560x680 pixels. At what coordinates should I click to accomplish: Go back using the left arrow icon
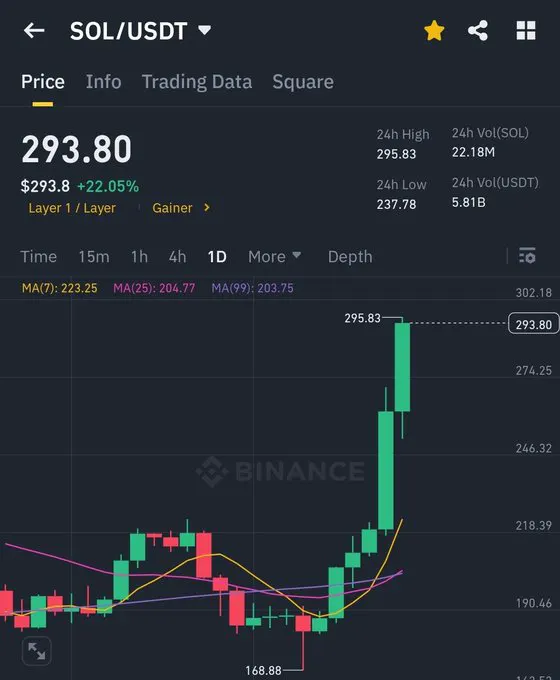pyautogui.click(x=34, y=31)
